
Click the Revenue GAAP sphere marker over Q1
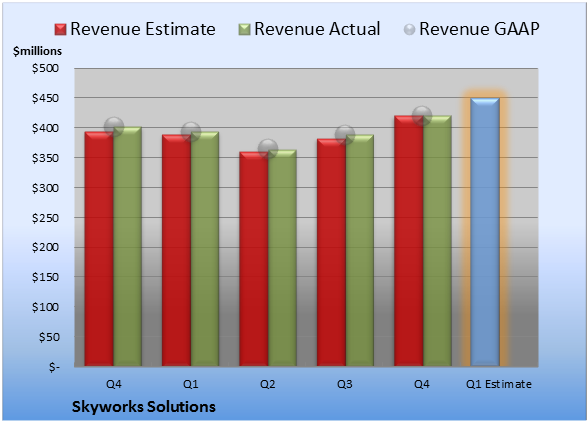pyautogui.click(x=191, y=132)
